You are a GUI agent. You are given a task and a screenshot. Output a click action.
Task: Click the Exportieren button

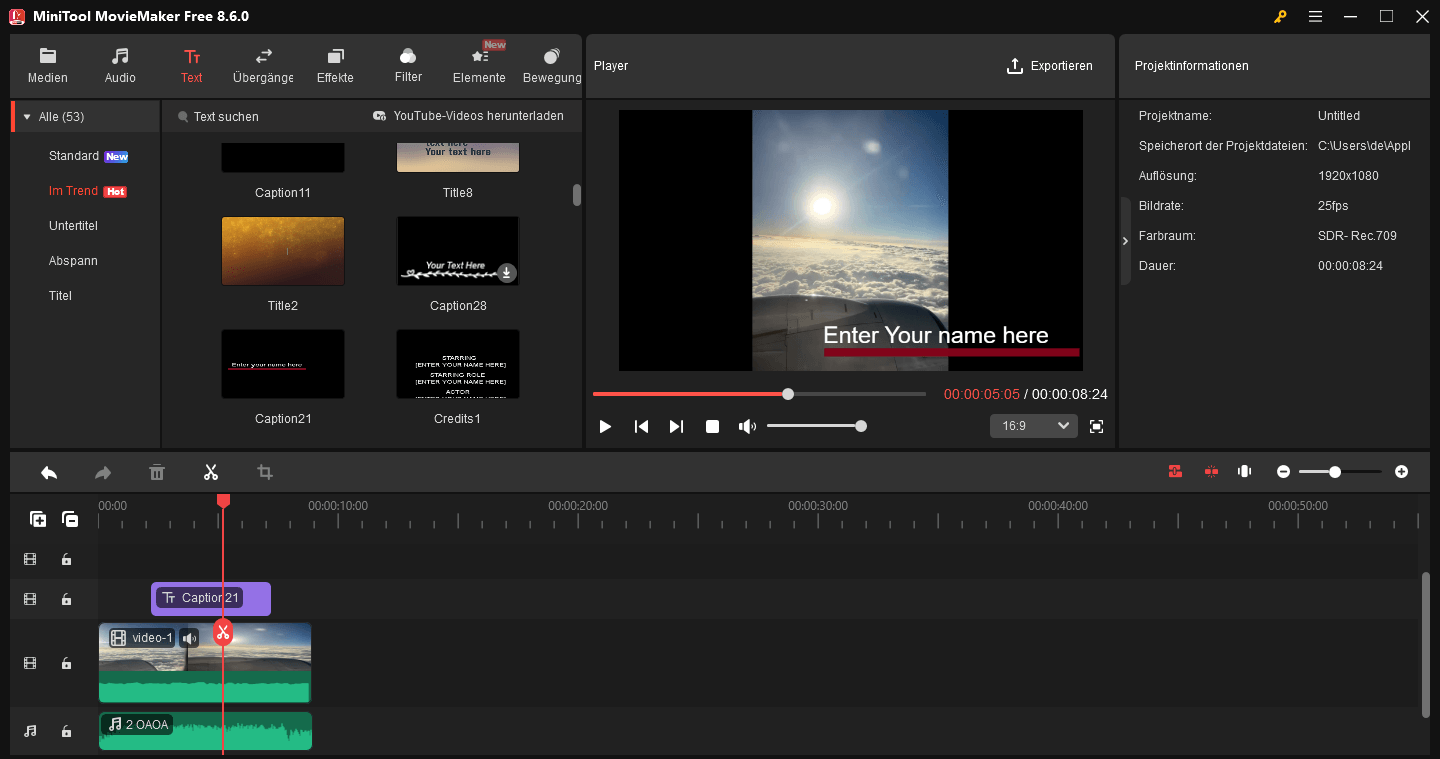pos(1050,65)
